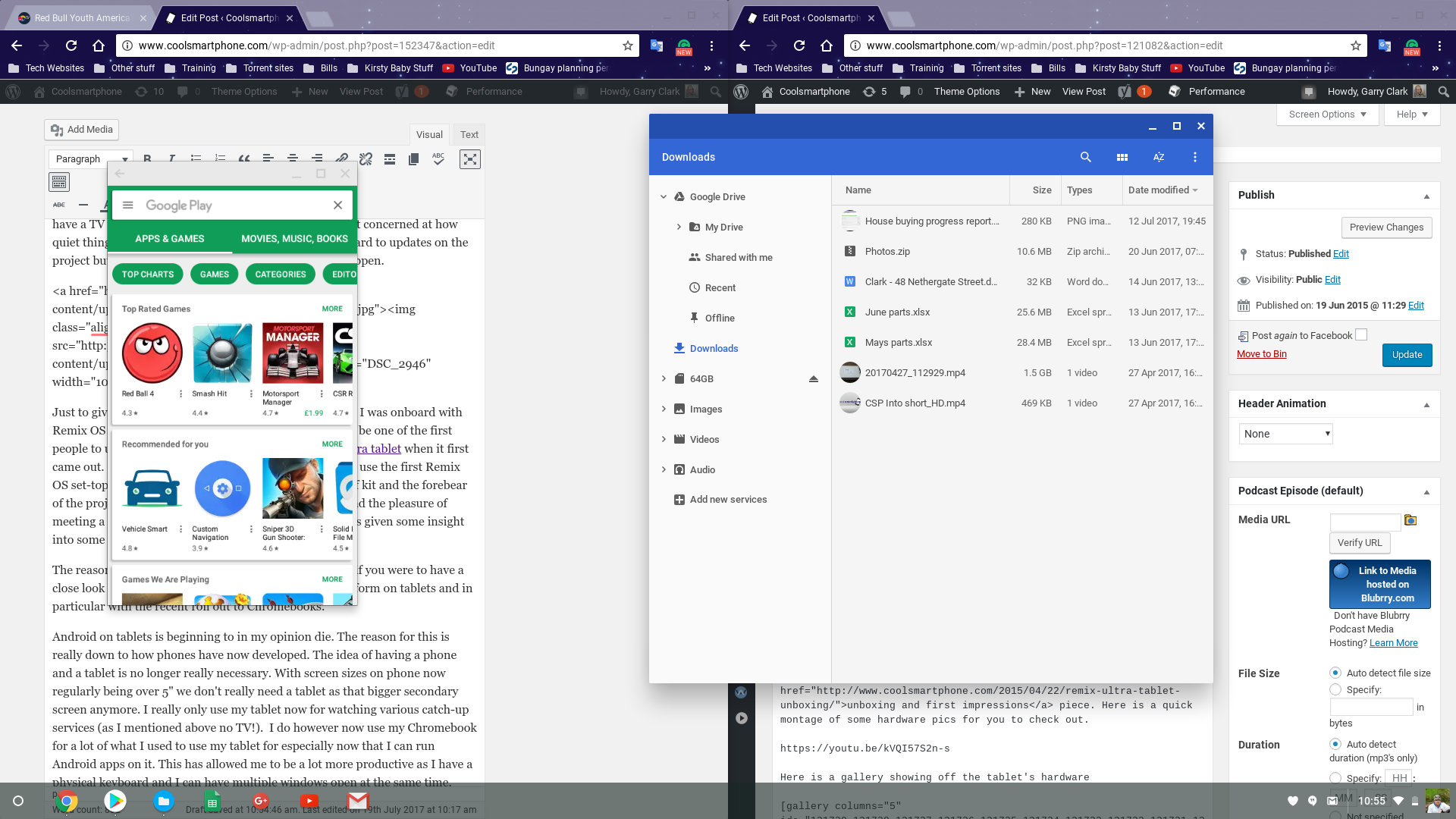Select Auto detect duration radio button
The height and width of the screenshot is (819, 1456).
tap(1335, 744)
